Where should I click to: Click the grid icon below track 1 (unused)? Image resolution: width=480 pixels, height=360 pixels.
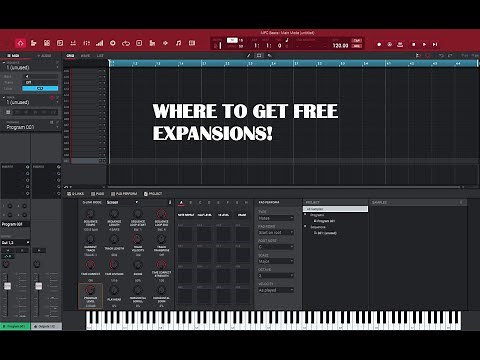(8, 112)
